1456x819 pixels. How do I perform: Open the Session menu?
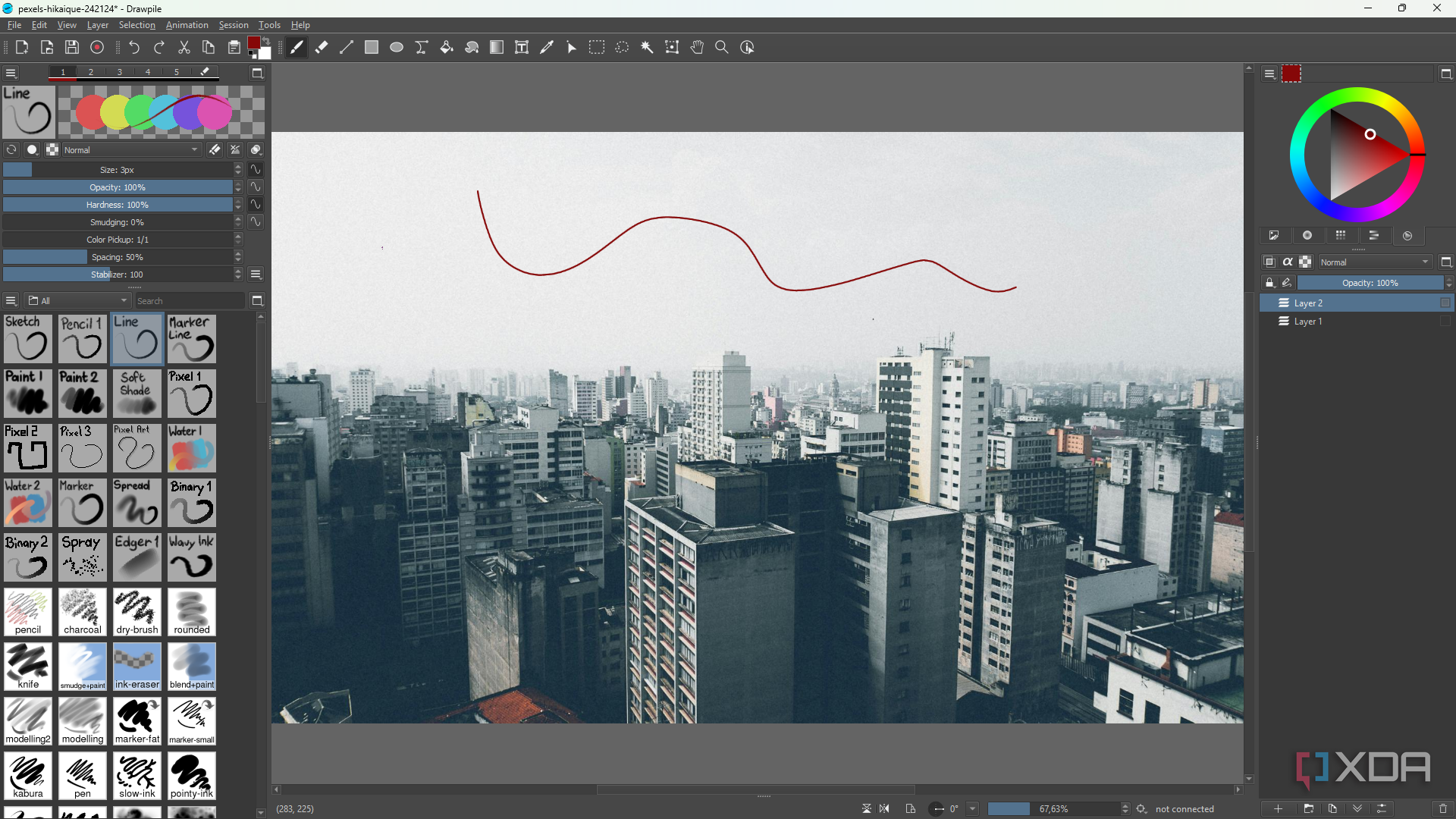[x=234, y=25]
